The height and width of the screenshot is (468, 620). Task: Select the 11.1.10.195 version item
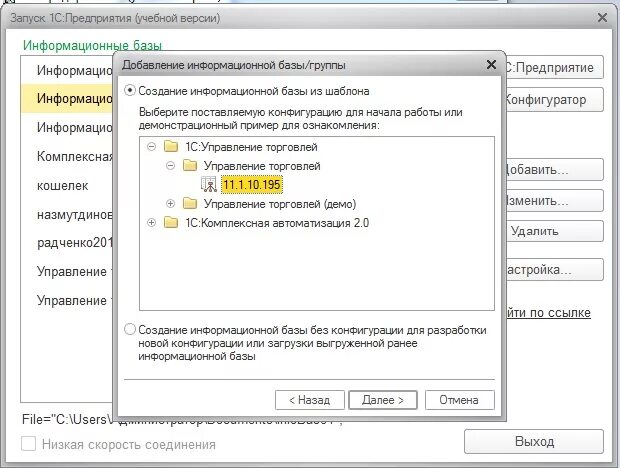tap(252, 185)
